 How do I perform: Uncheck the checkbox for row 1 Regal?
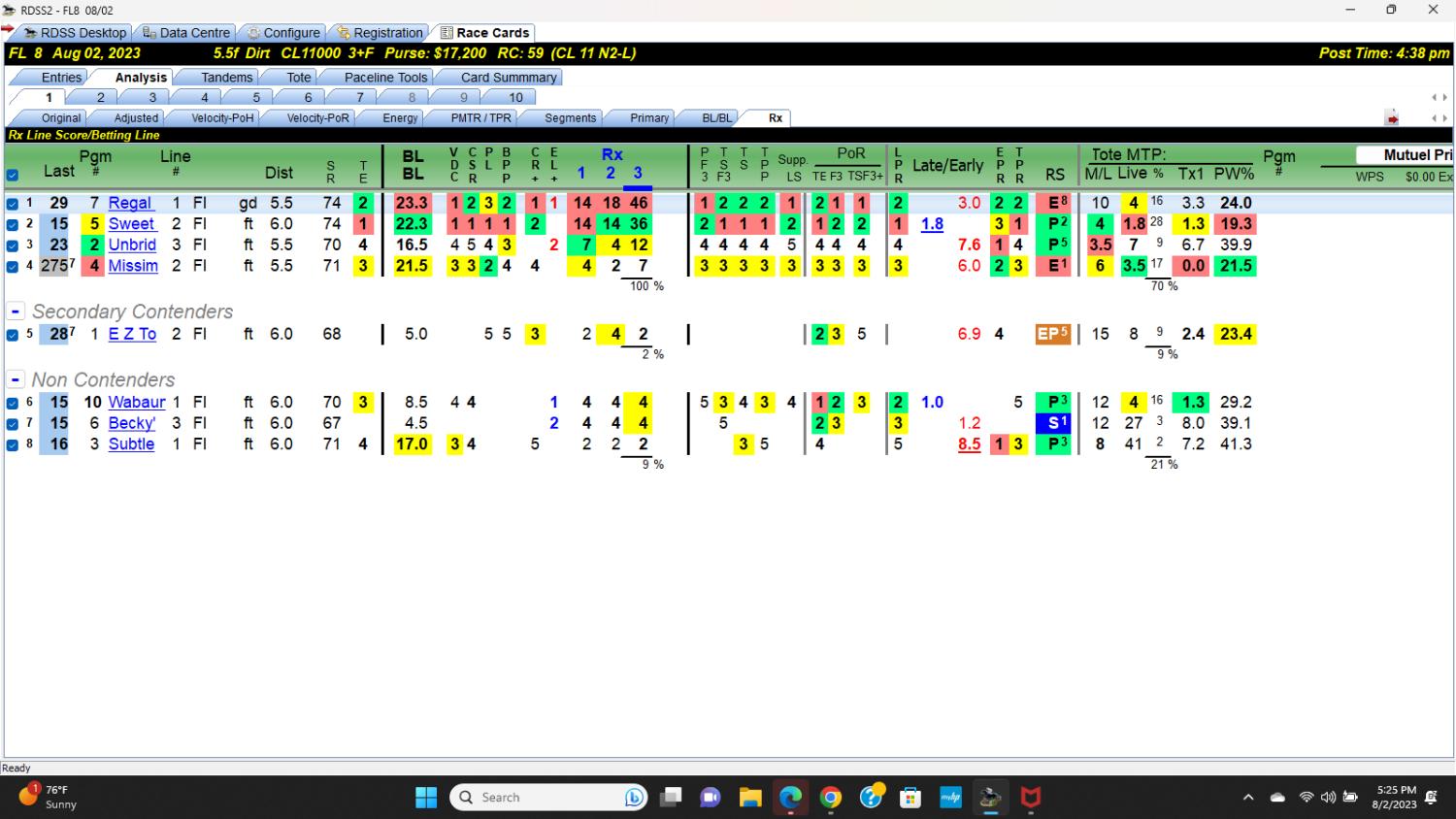[x=13, y=204]
